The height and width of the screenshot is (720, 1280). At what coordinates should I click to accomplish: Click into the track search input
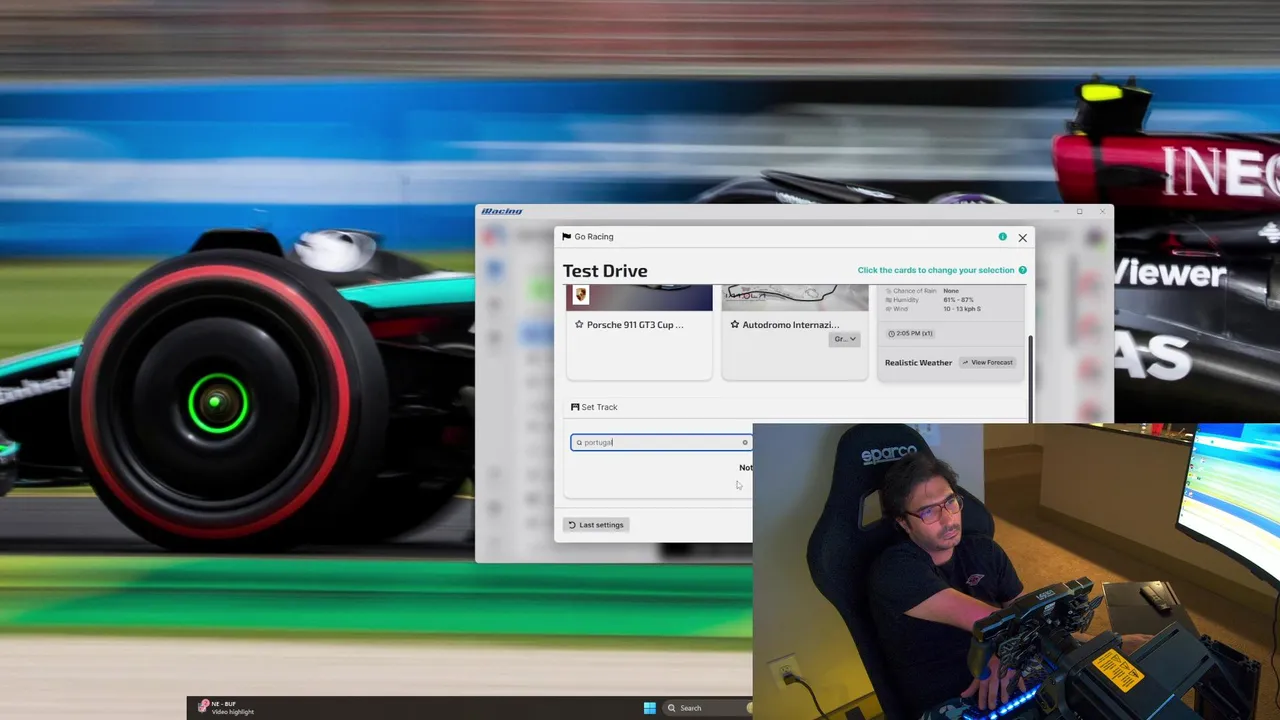tap(660, 442)
